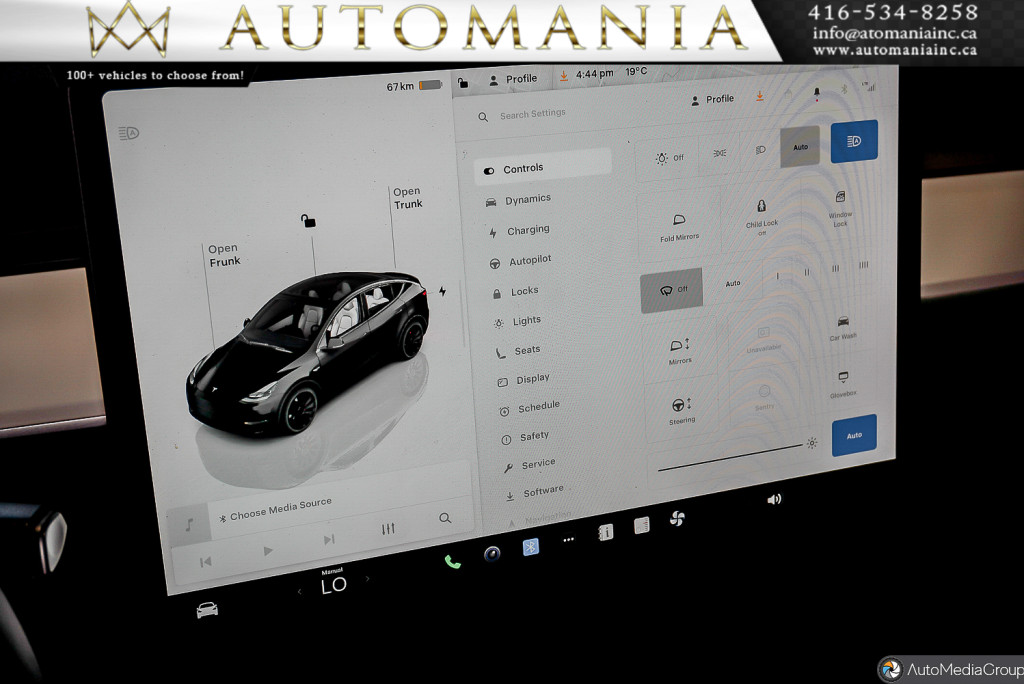Turn headlights to Off
Screen dimensions: 1024x684
[669, 158]
